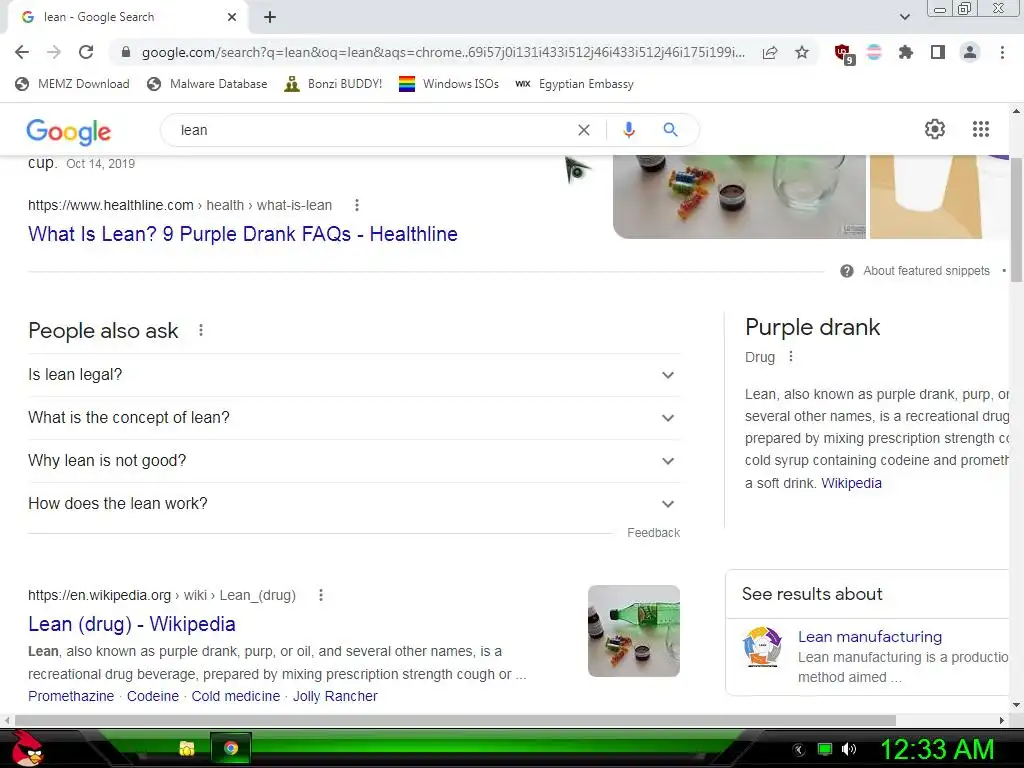Expand 'What is the concept of lean?'

click(x=354, y=418)
